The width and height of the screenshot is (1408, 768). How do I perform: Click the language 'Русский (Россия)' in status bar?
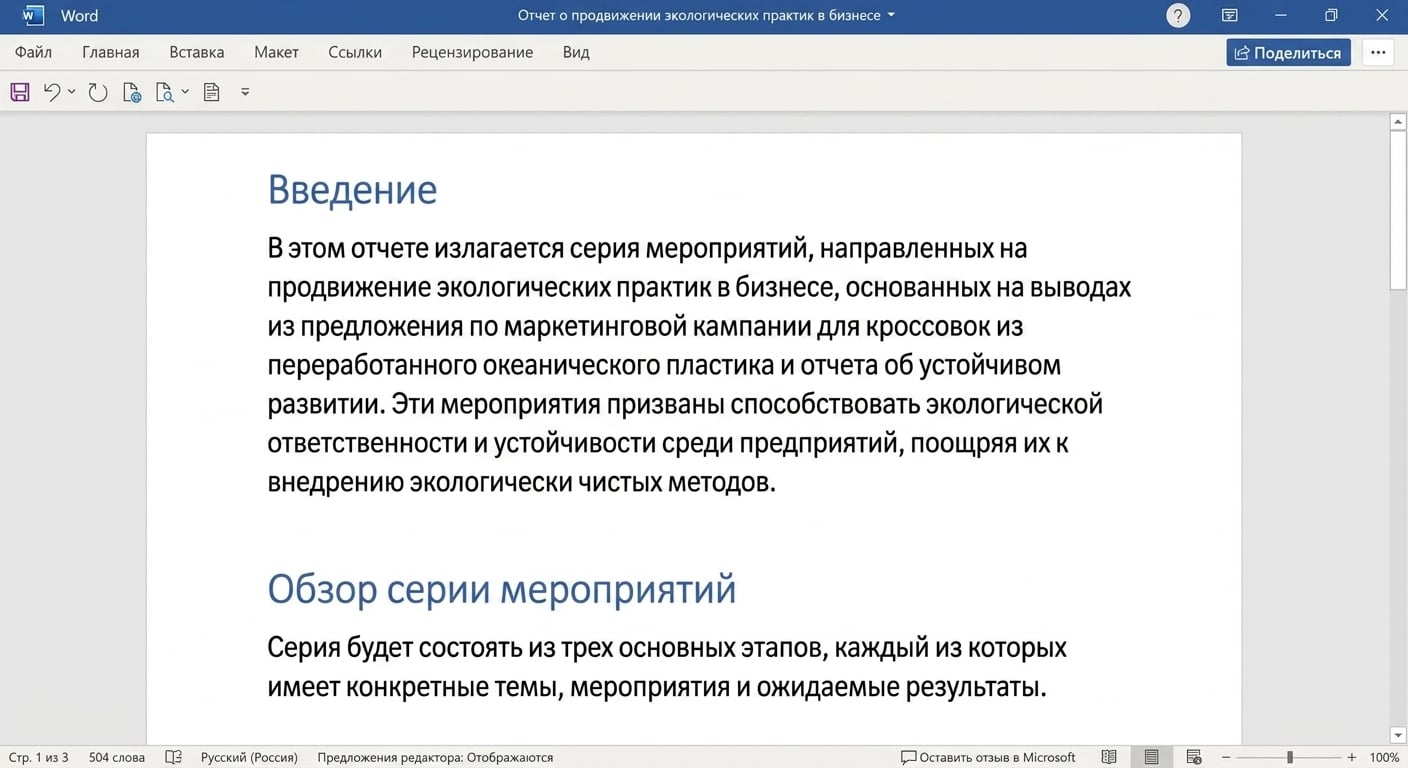(x=249, y=757)
